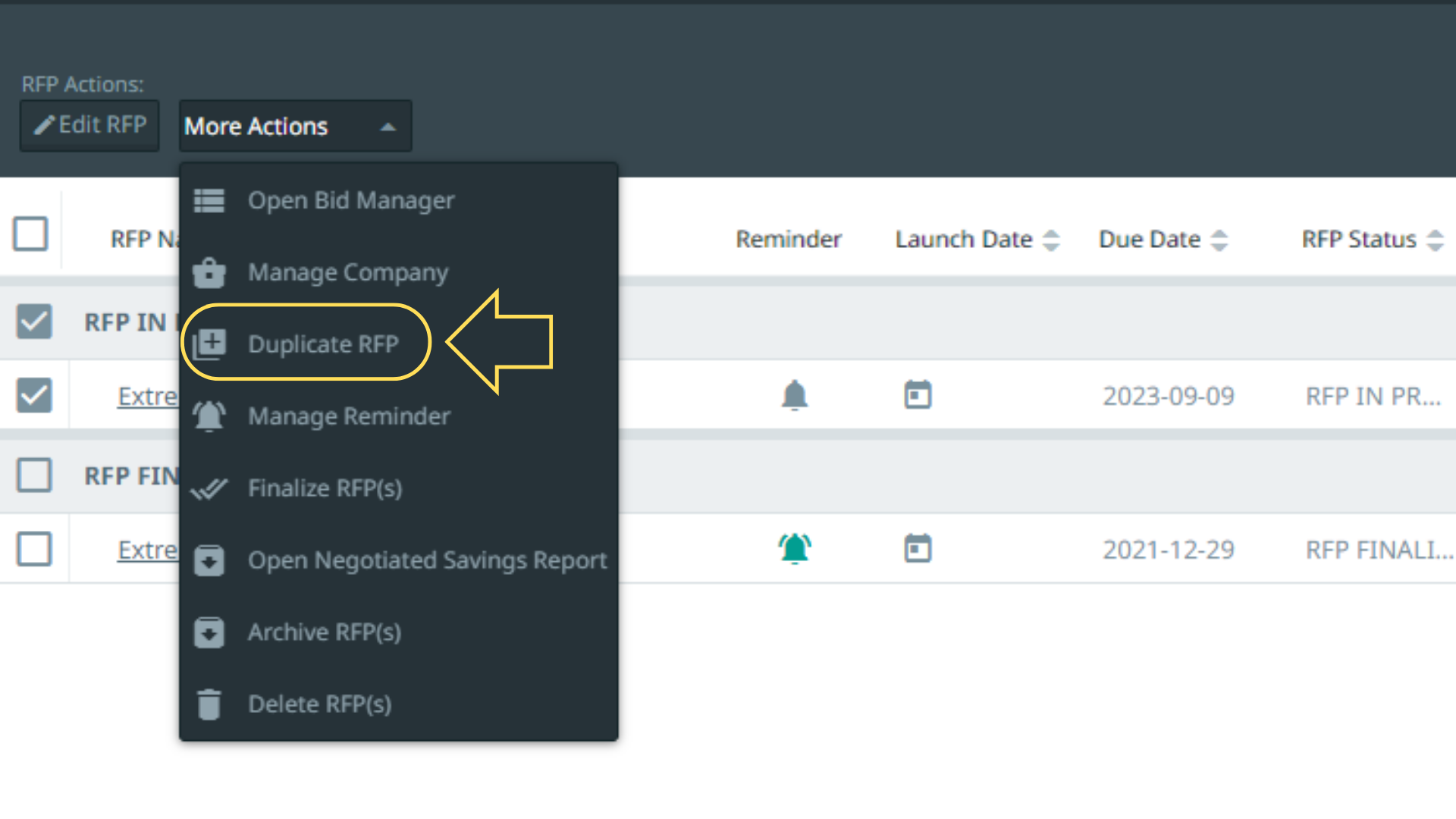Viewport: 1456px width, 819px height.
Task: Open the RFP link in the finalized row
Action: tap(147, 550)
